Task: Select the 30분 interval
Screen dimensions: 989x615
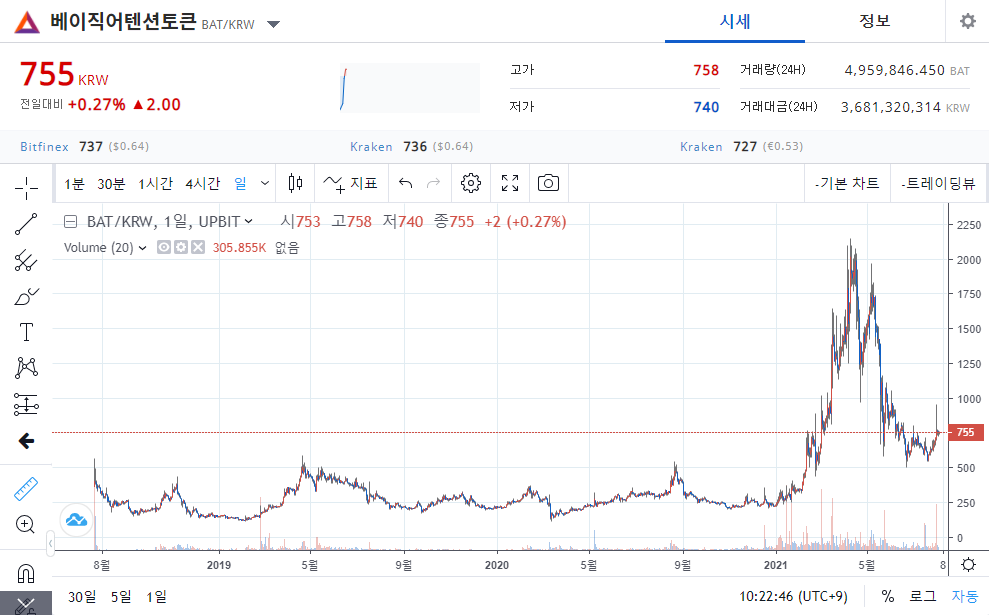Action: pyautogui.click(x=111, y=184)
